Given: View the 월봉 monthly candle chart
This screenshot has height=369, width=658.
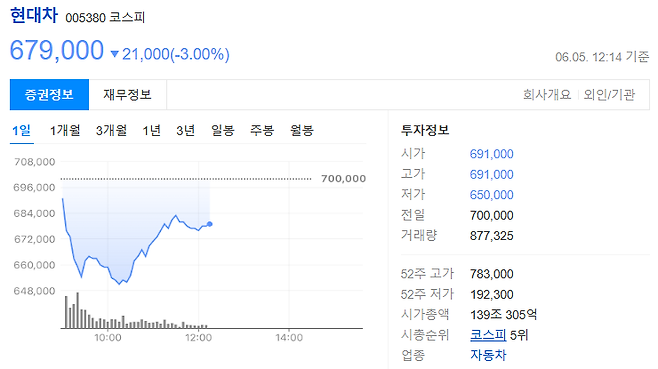Looking at the screenshot, I should click(302, 131).
